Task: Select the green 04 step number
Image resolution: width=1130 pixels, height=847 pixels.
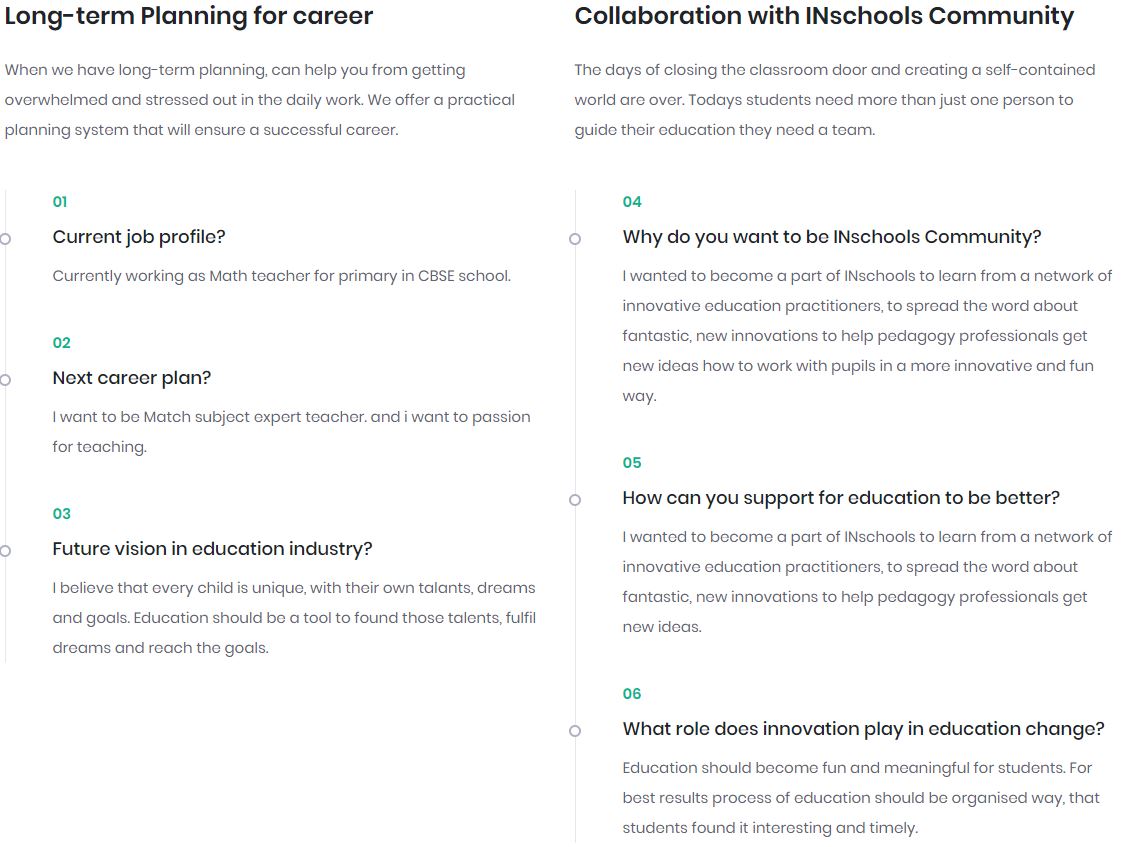Action: [632, 202]
